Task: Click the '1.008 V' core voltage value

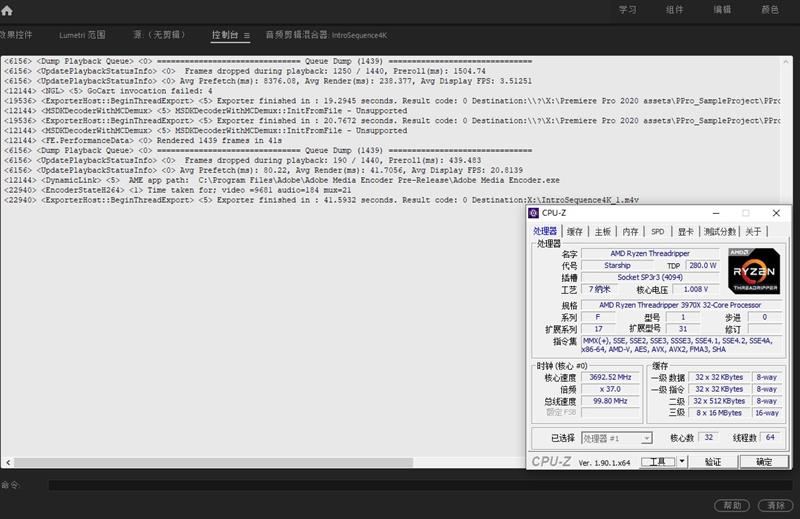Action: pos(696,289)
